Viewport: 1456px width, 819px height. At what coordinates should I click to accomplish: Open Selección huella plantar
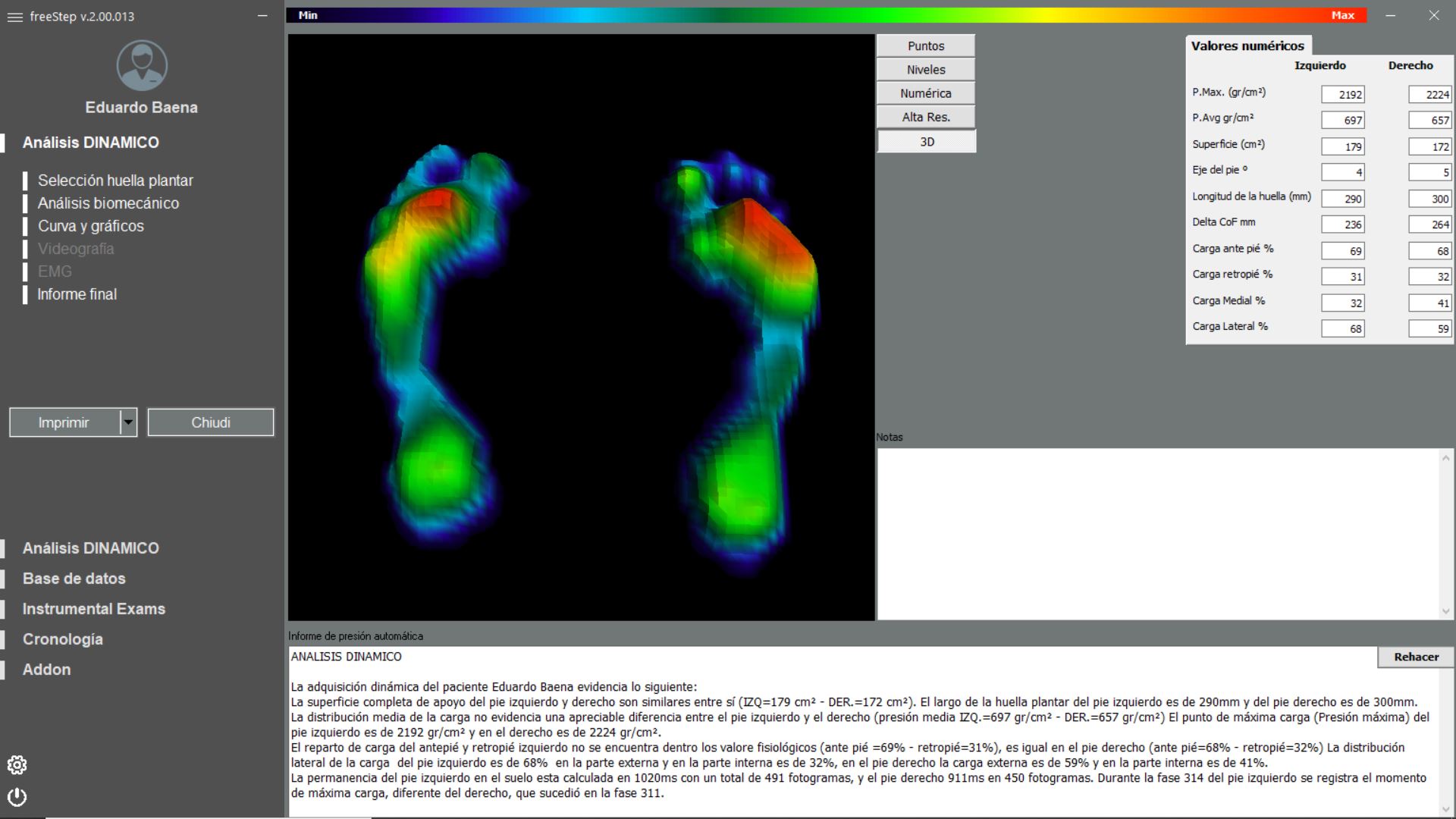[115, 180]
